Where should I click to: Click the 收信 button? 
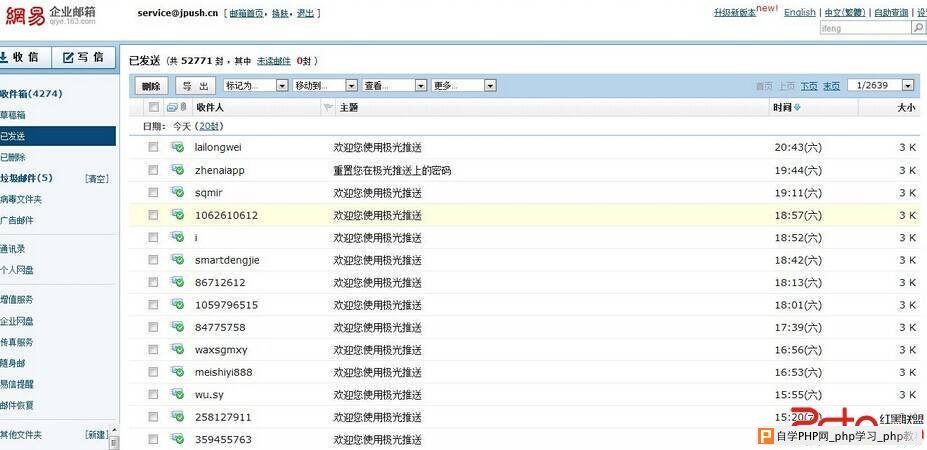click(25, 57)
